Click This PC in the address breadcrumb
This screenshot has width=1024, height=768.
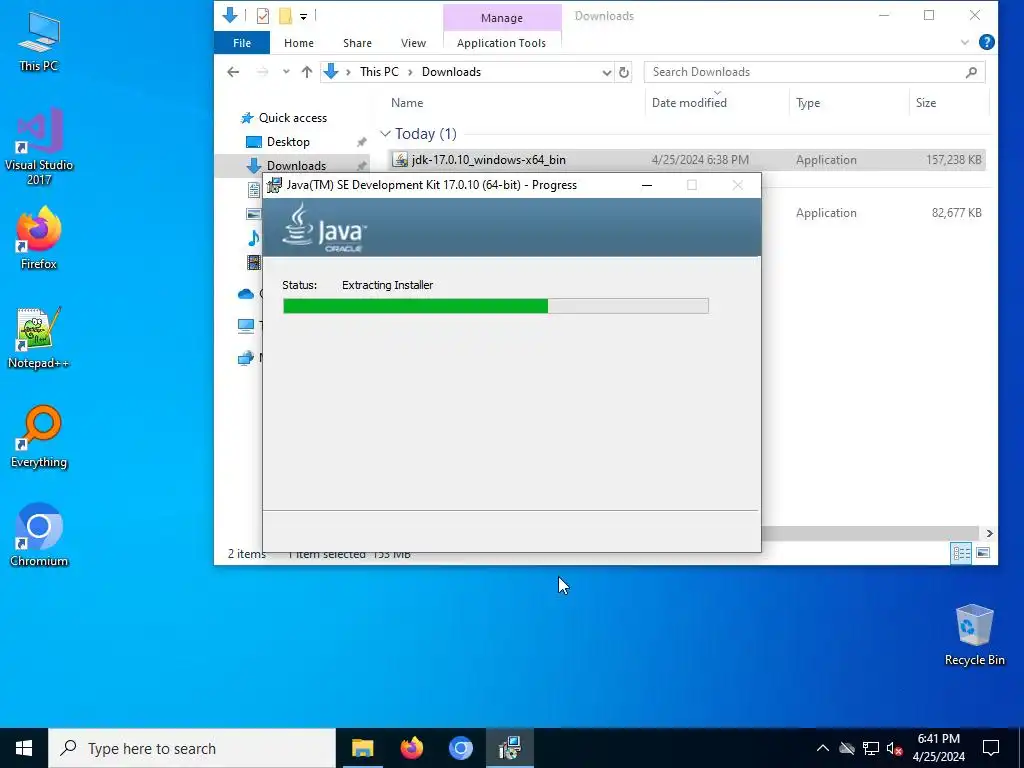pos(379,72)
